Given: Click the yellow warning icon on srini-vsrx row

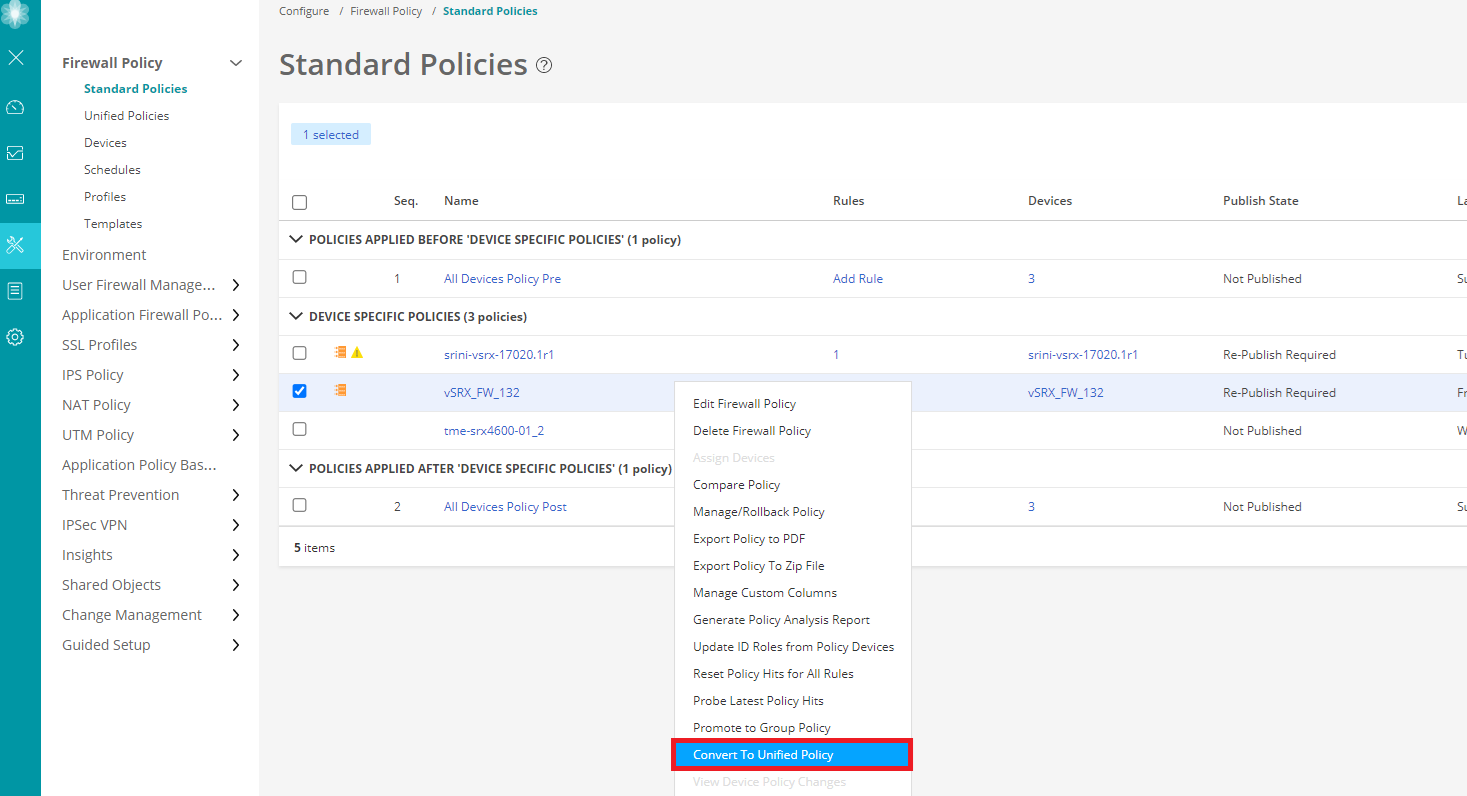Looking at the screenshot, I should [x=357, y=353].
